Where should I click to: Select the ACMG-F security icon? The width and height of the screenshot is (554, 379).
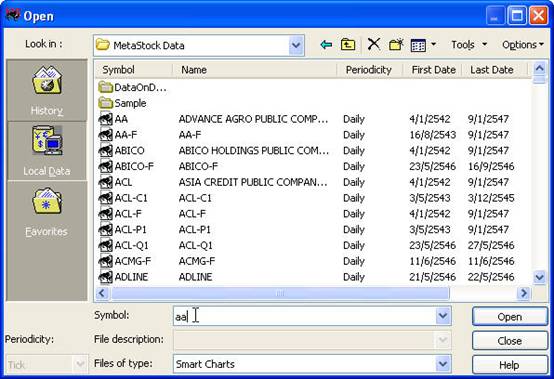click(x=105, y=261)
